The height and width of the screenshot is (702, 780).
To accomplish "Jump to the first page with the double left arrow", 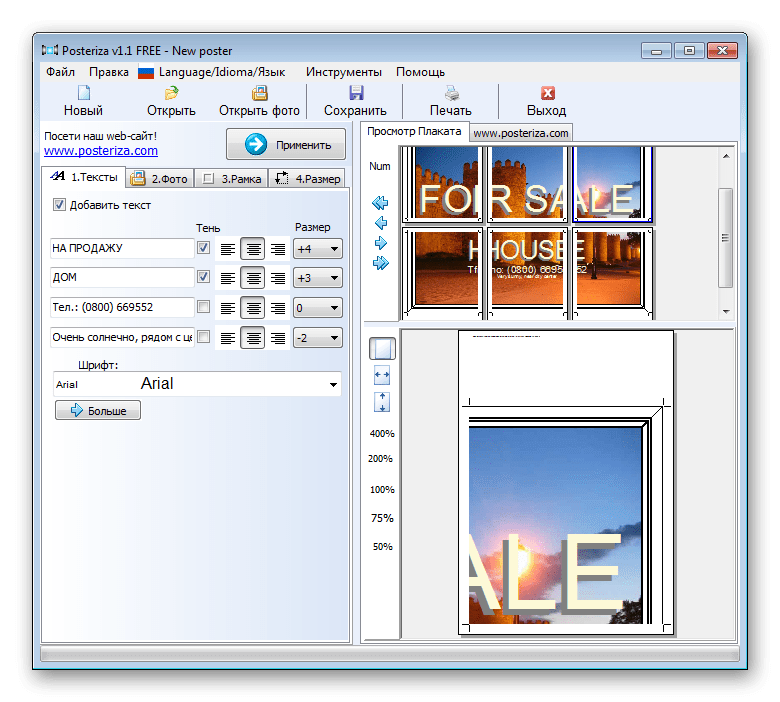I will tap(380, 203).
